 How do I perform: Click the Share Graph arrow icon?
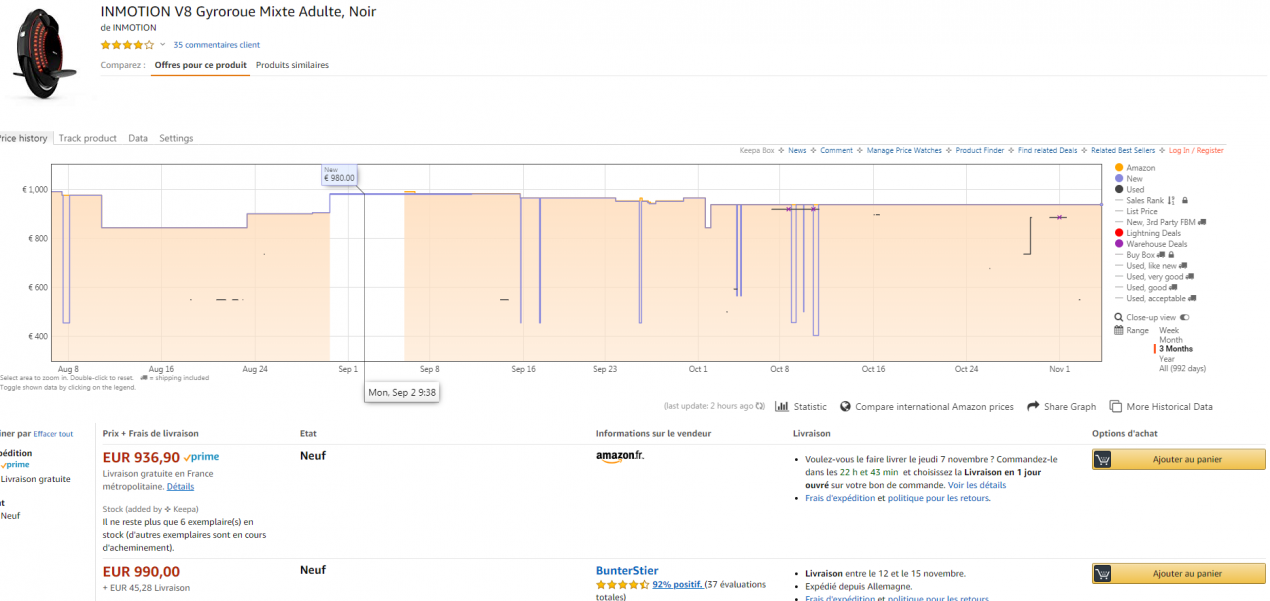(x=1034, y=407)
